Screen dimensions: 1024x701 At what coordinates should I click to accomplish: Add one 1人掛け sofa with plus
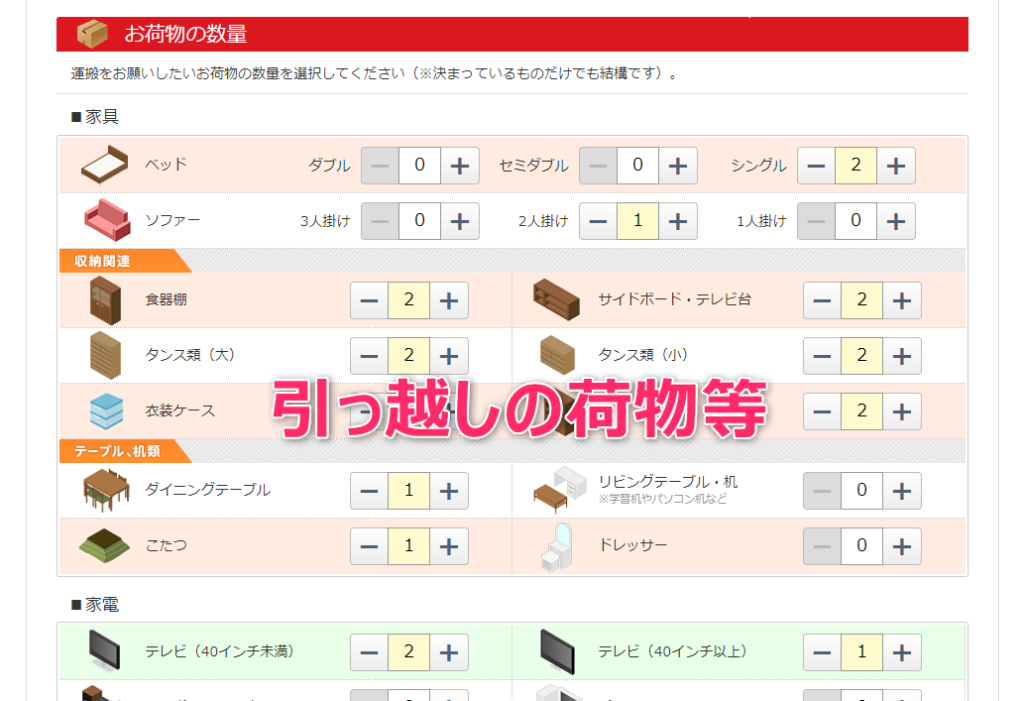point(896,221)
